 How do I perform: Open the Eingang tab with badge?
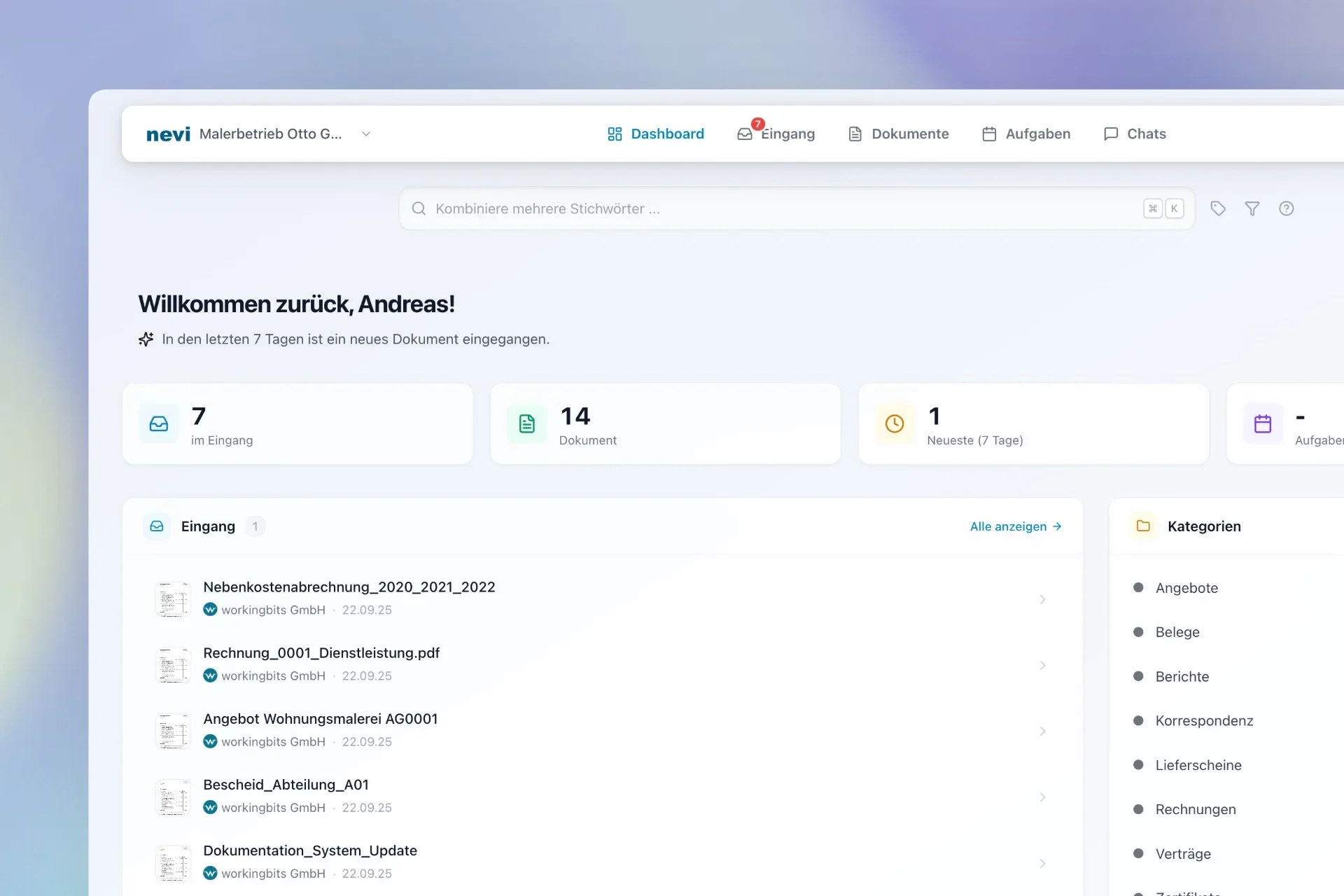coord(776,134)
